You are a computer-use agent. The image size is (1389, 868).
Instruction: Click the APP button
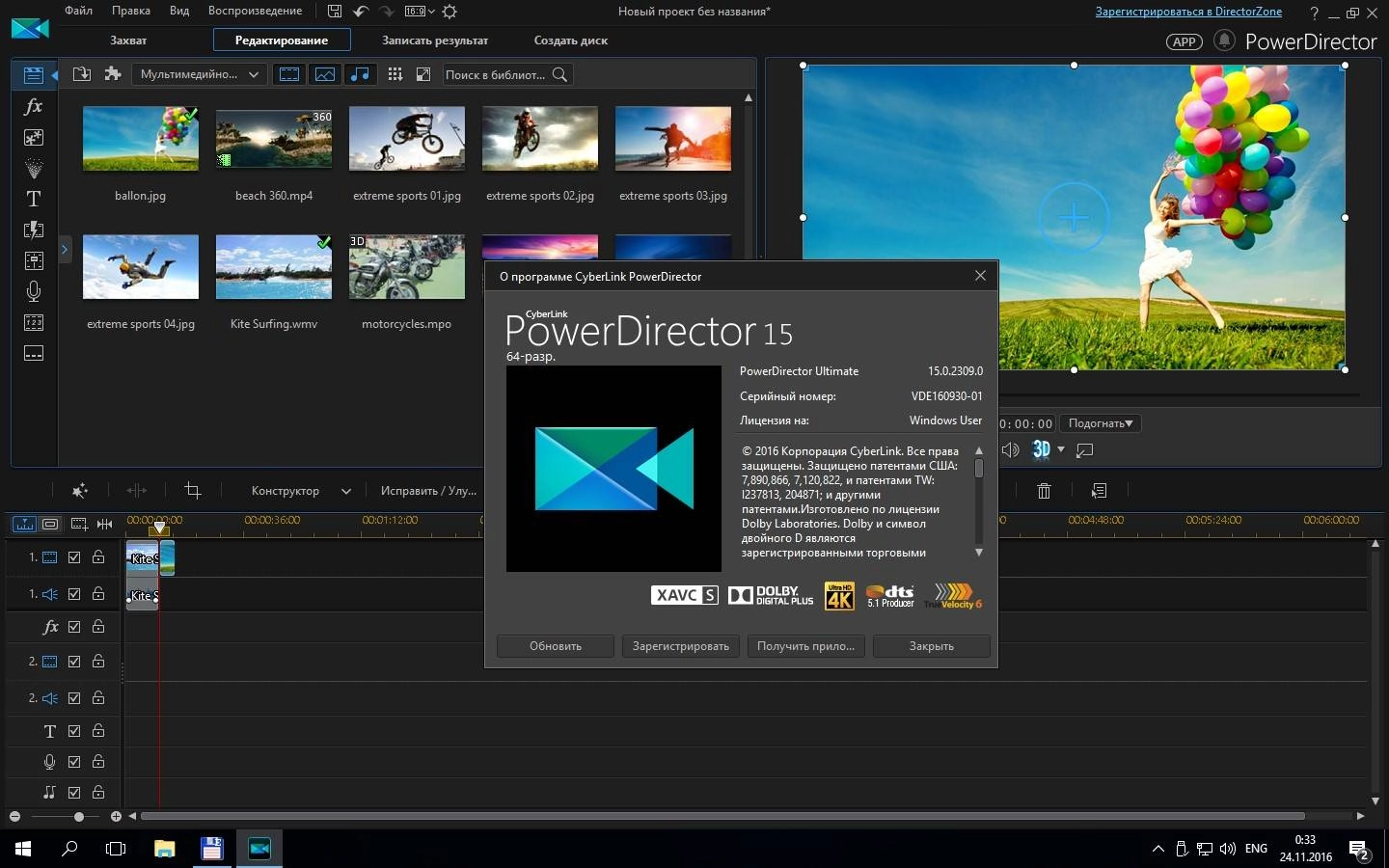click(1185, 41)
